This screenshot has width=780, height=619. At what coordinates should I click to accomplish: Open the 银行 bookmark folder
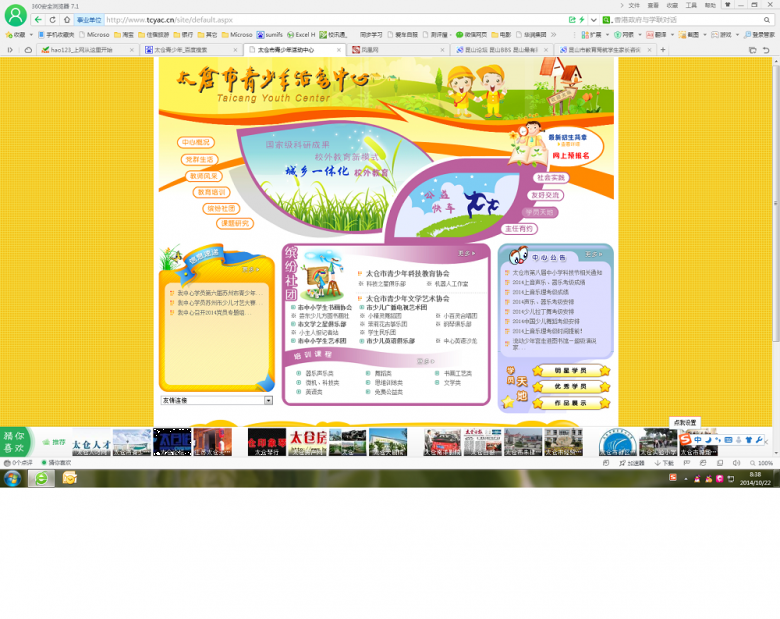click(183, 35)
